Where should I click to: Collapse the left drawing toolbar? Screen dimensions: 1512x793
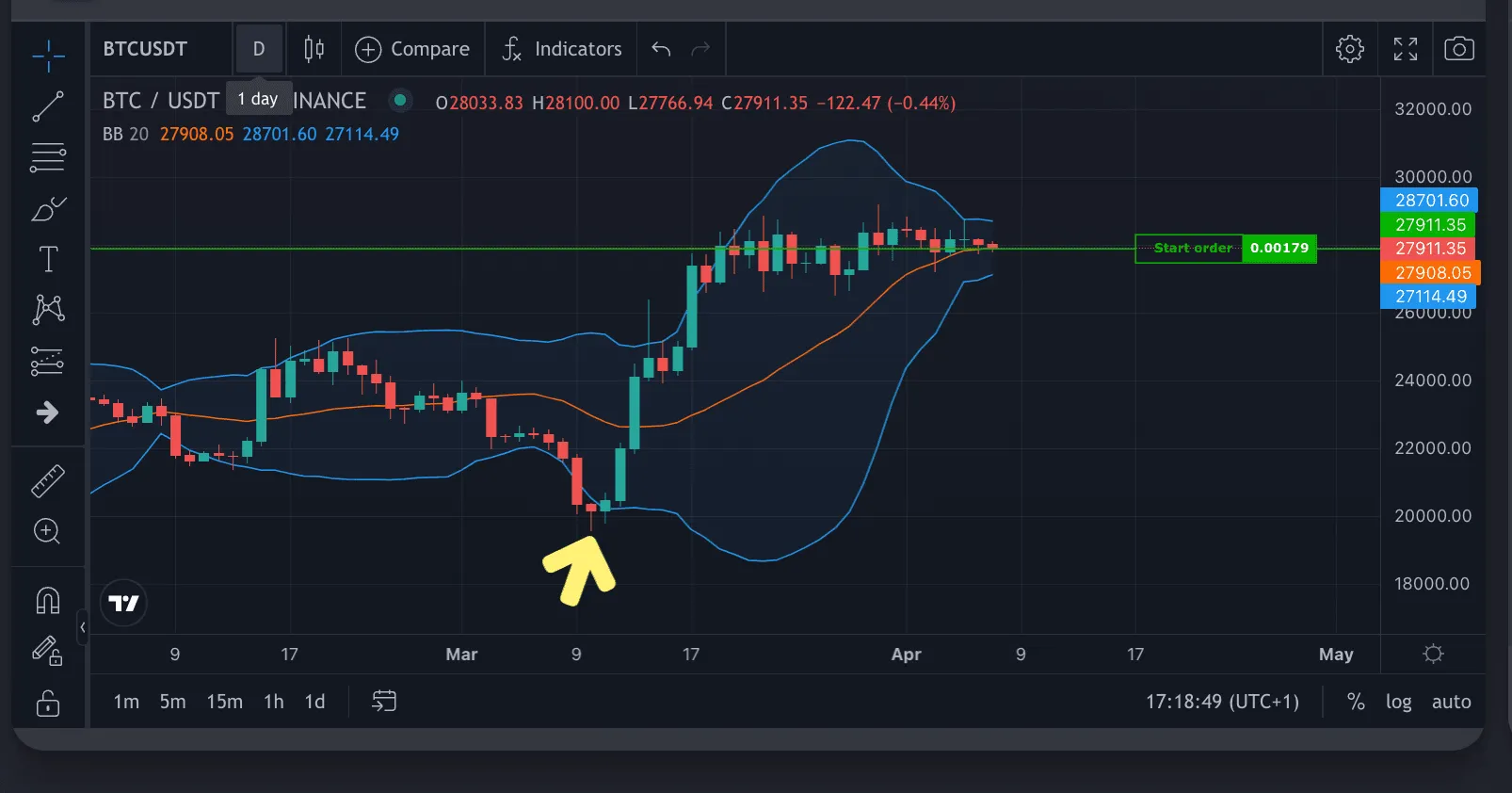(x=83, y=627)
